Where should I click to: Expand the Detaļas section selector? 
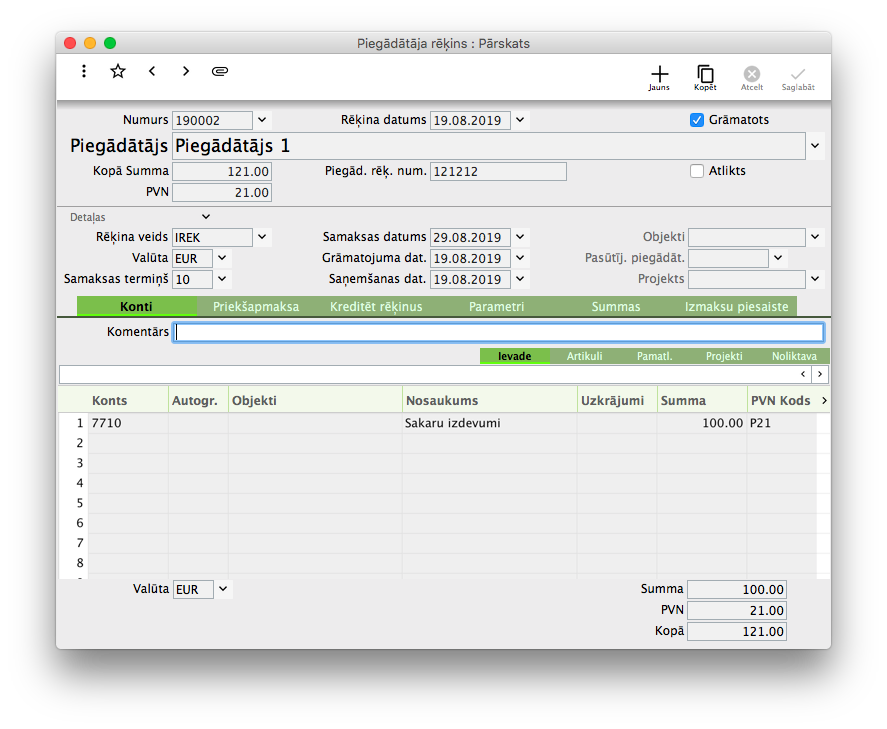pyautogui.click(x=206, y=216)
